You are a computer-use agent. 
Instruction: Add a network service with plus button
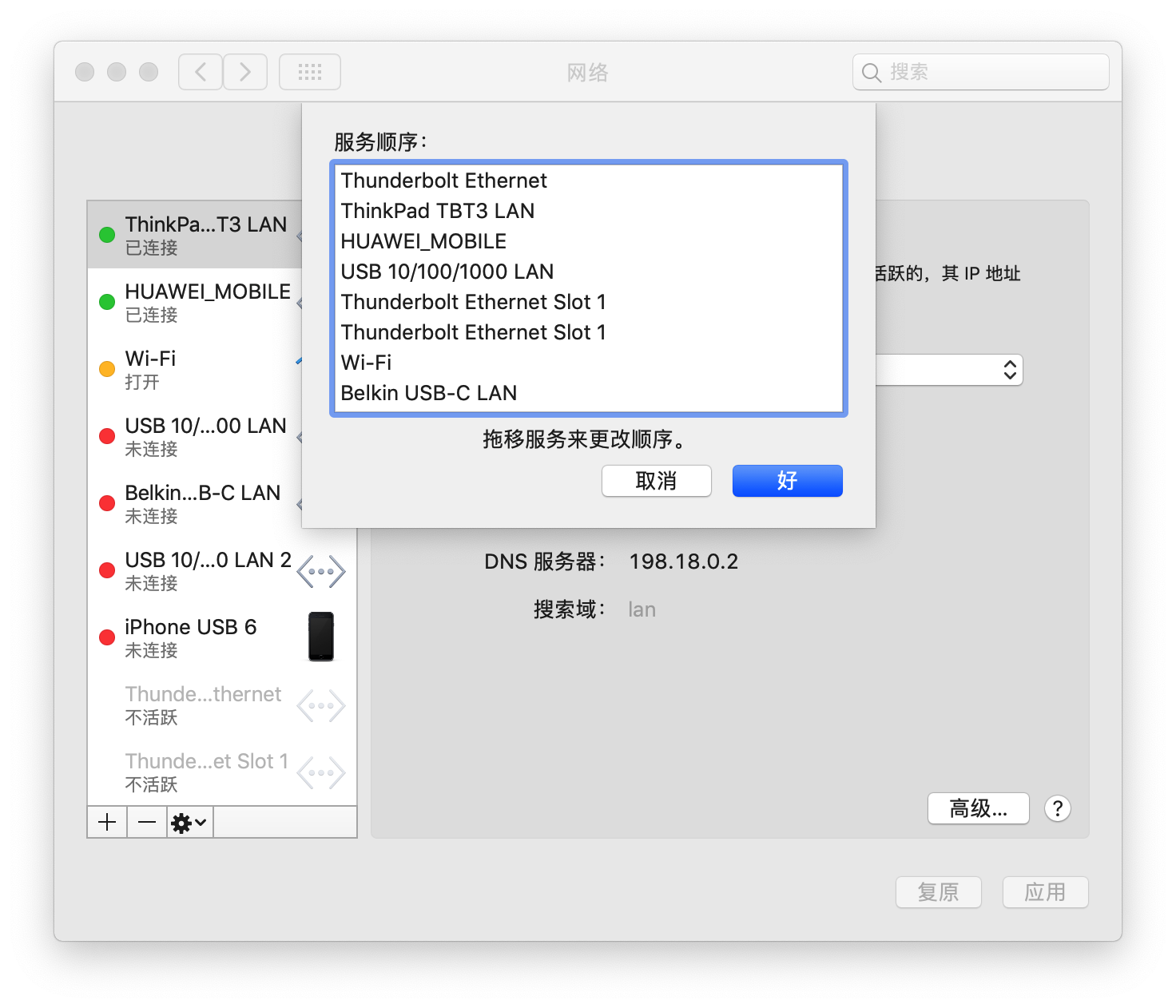point(107,822)
